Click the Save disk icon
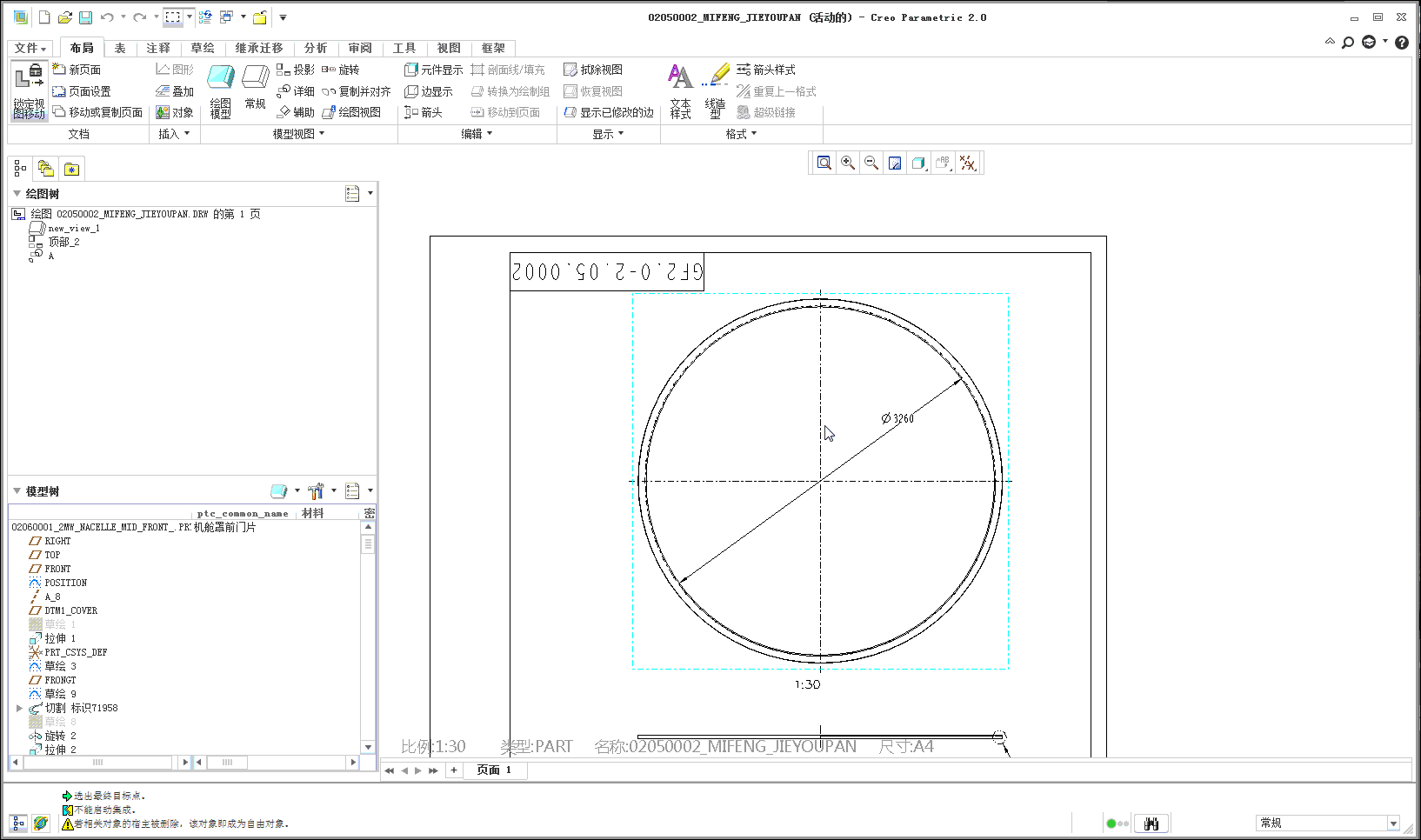1421x840 pixels. [85, 17]
